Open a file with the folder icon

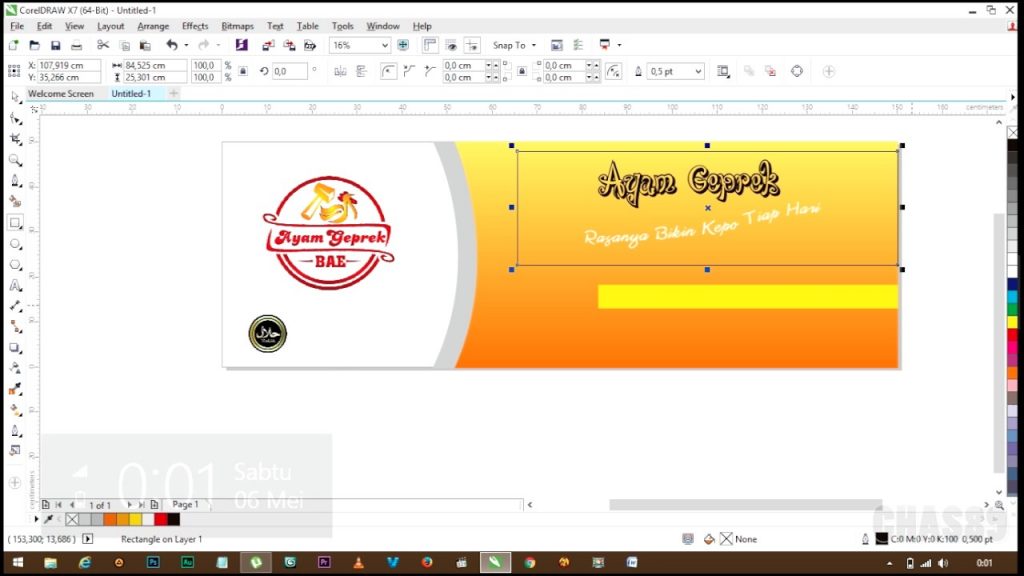[35, 45]
